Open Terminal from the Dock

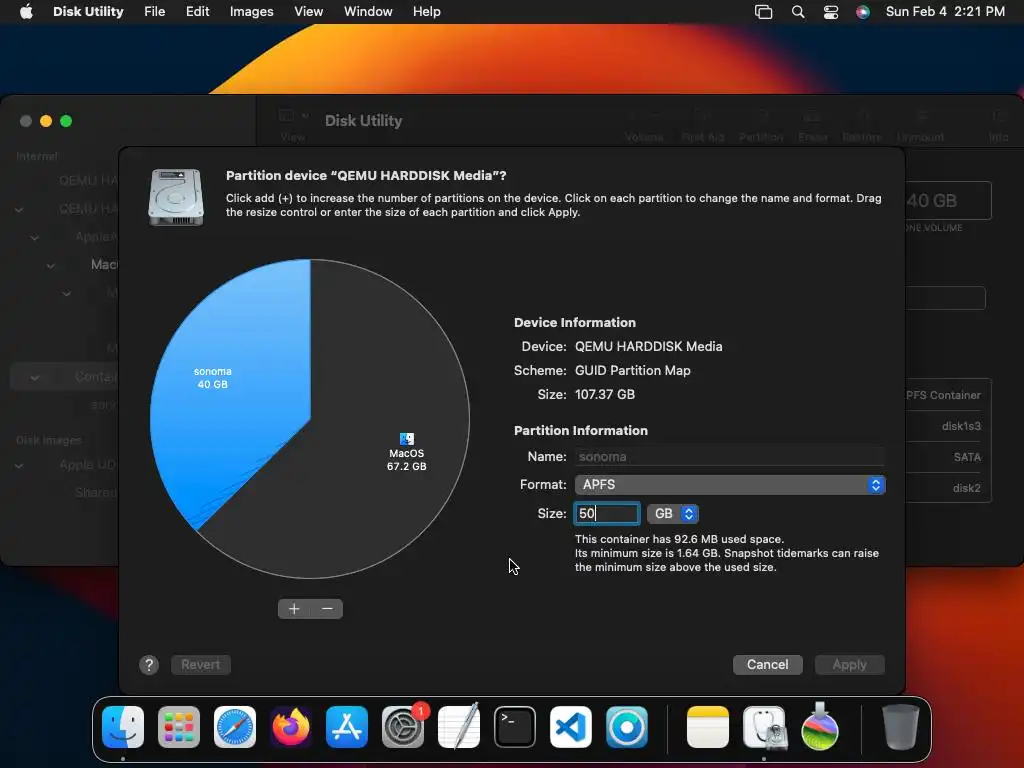[x=515, y=727]
